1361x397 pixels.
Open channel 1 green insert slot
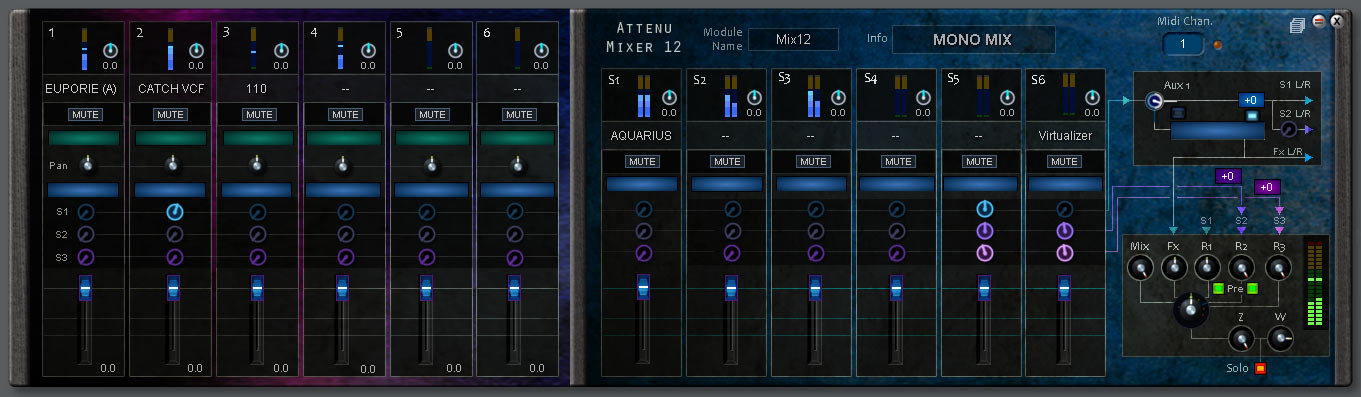(x=84, y=139)
